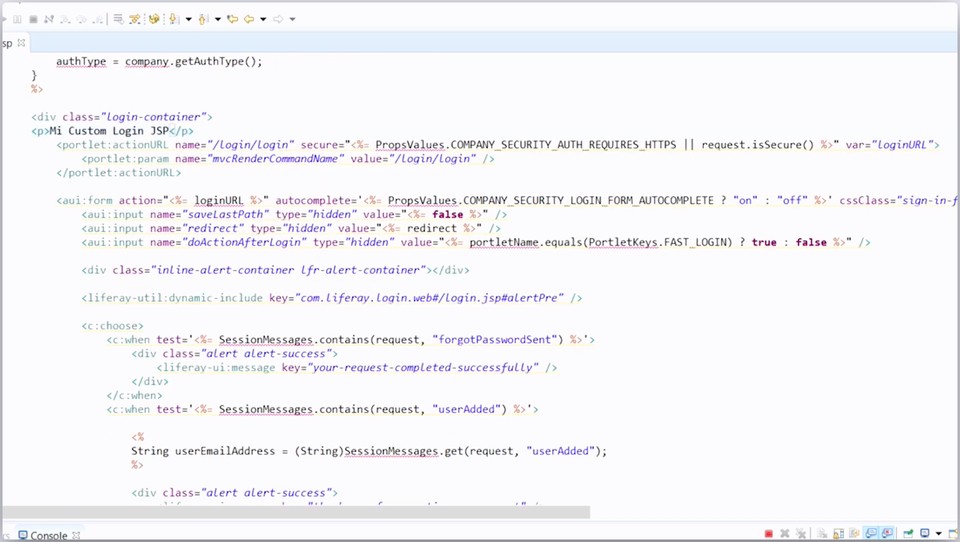960x542 pixels.
Task: Click 'company.getAuthType();' in the code
Action: point(193,61)
